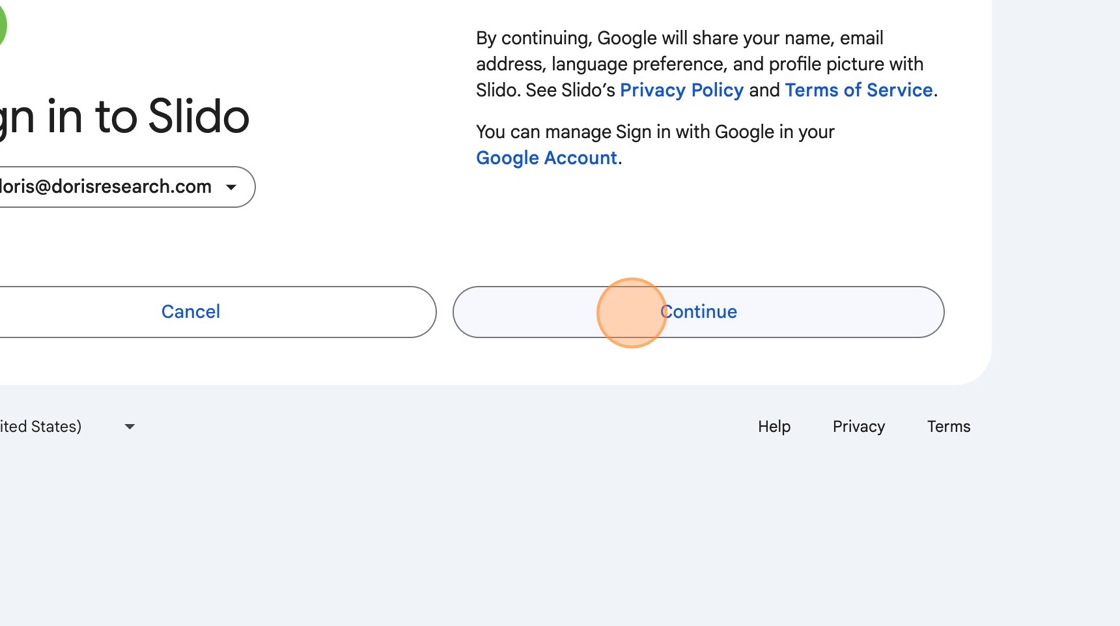
Task: Expand the language selector arrow
Action: pos(129,427)
